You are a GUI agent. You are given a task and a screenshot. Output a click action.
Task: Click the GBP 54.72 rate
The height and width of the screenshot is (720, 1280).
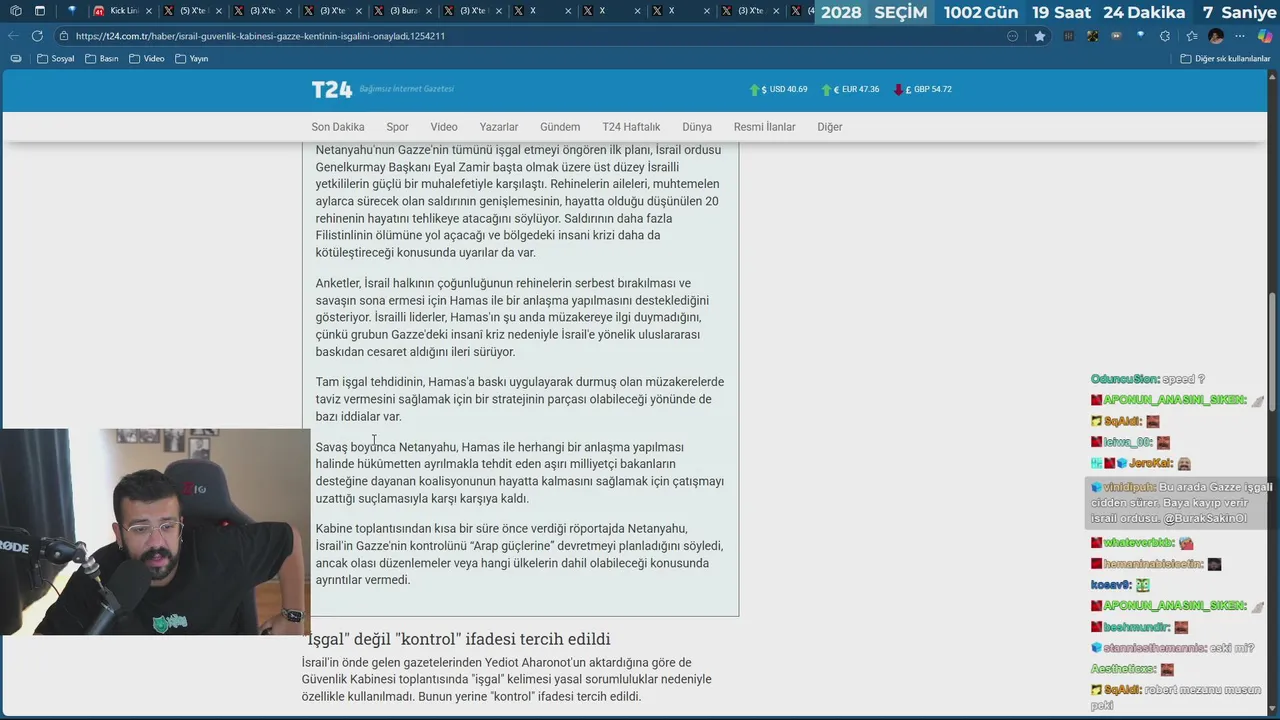click(x=922, y=89)
